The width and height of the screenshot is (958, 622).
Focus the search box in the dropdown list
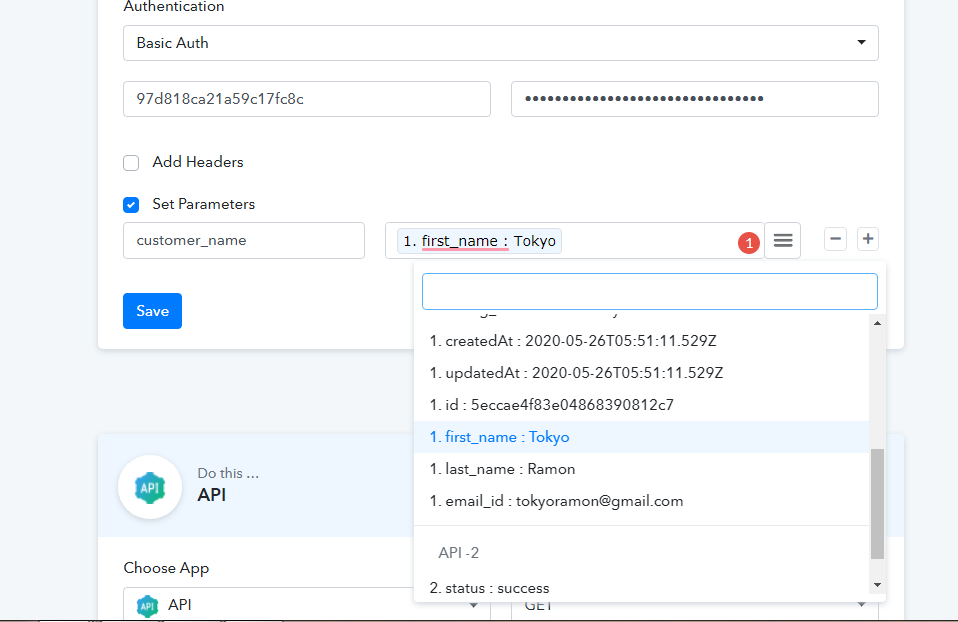tap(649, 291)
